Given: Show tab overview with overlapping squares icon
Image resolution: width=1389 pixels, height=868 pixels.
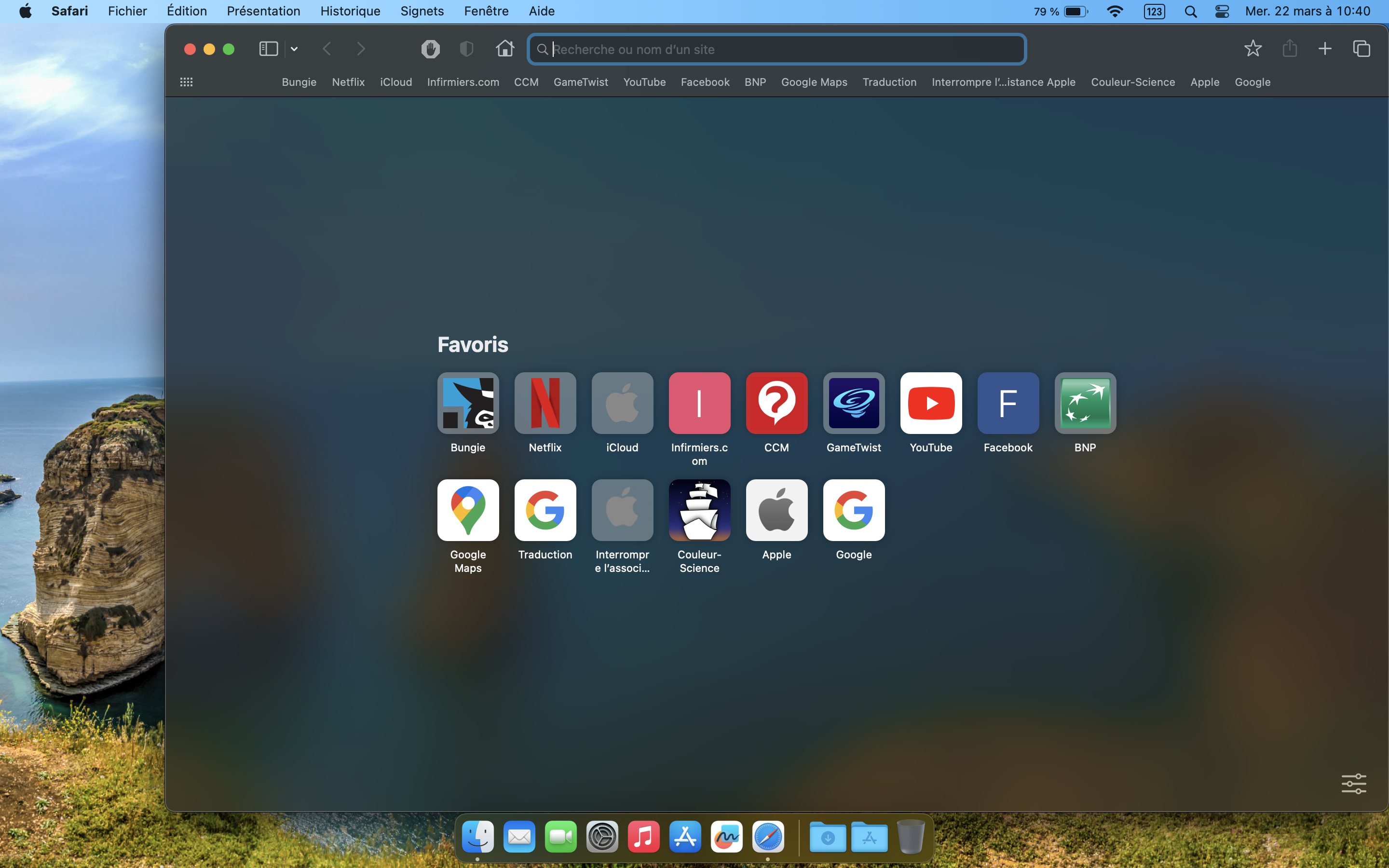Looking at the screenshot, I should point(1362,49).
